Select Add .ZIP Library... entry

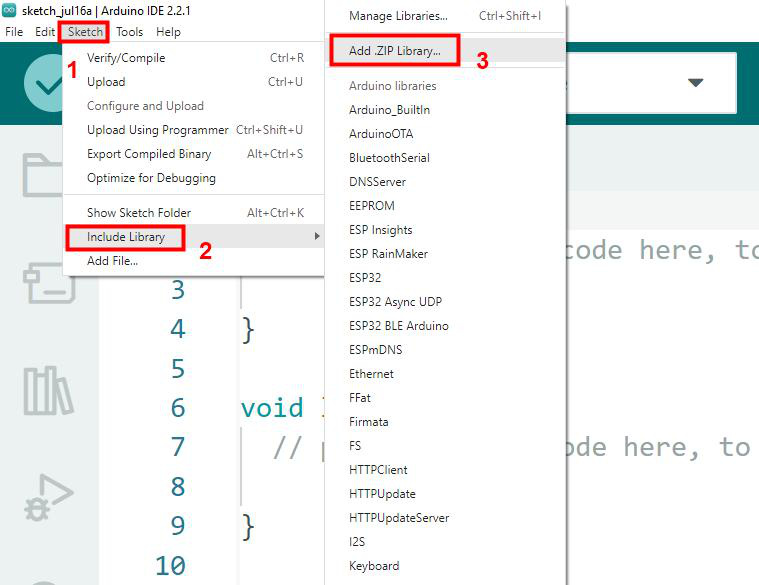[445, 51]
